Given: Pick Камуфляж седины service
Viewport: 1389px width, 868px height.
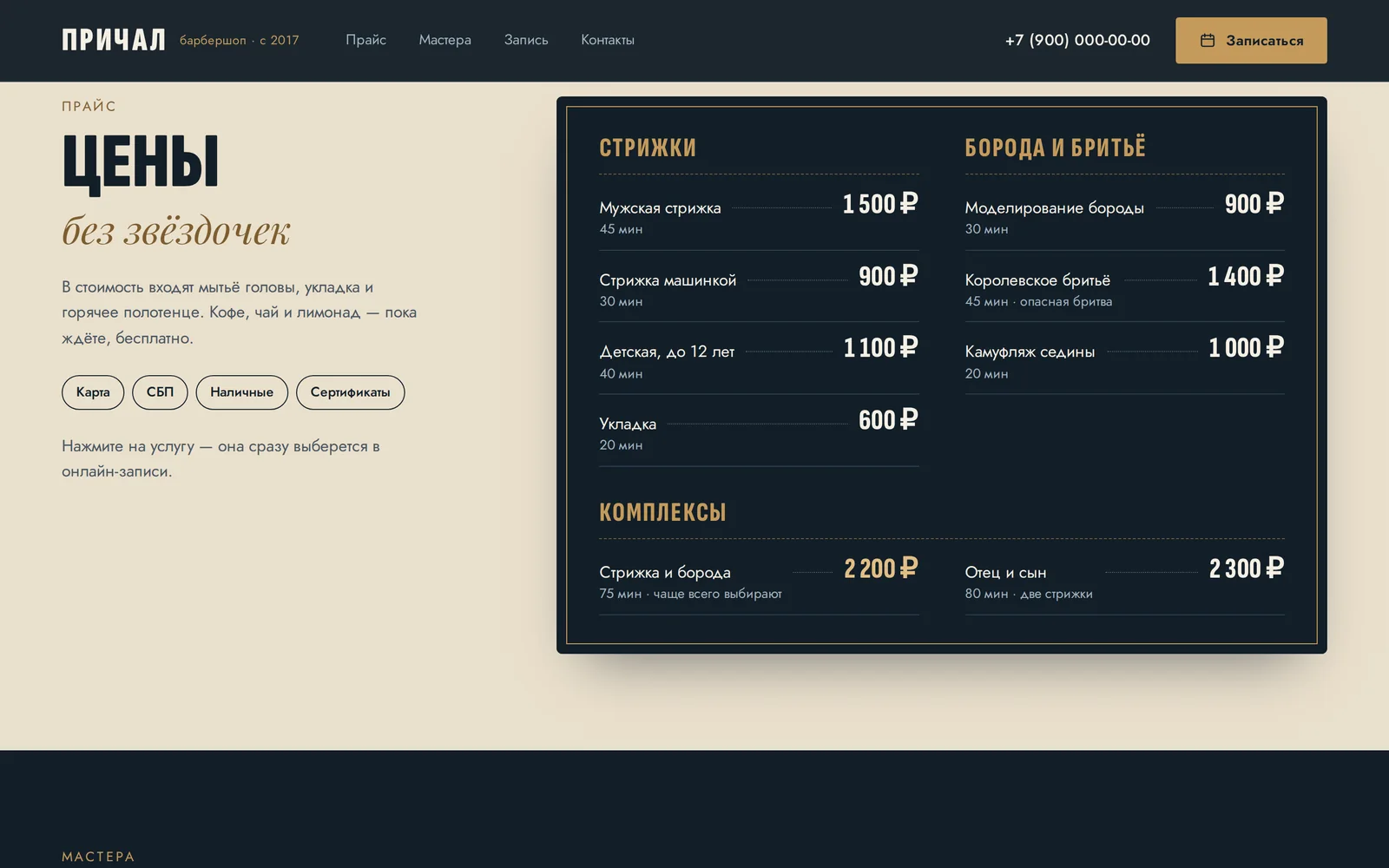Looking at the screenshot, I should click(x=1124, y=358).
